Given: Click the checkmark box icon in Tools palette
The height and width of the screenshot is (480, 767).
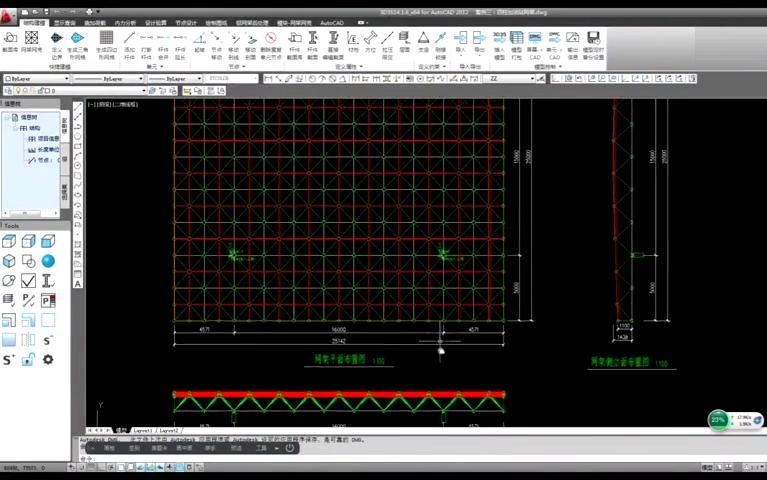Looking at the screenshot, I should click(29, 281).
